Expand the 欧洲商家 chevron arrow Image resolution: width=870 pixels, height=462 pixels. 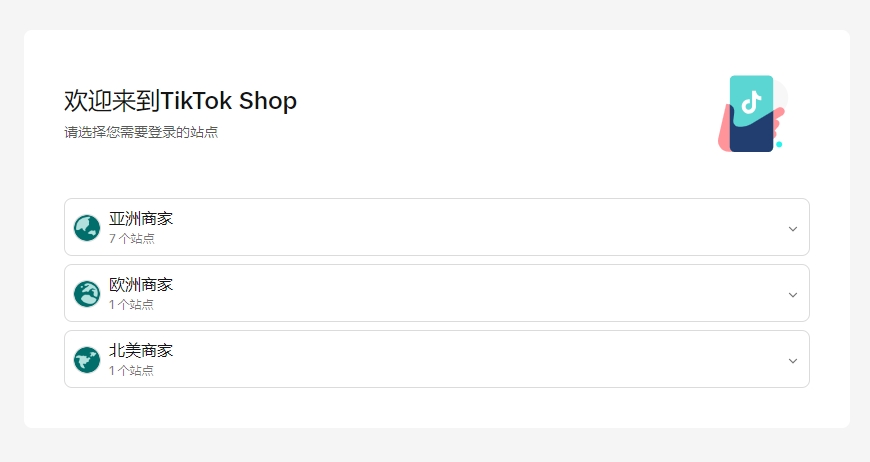793,294
